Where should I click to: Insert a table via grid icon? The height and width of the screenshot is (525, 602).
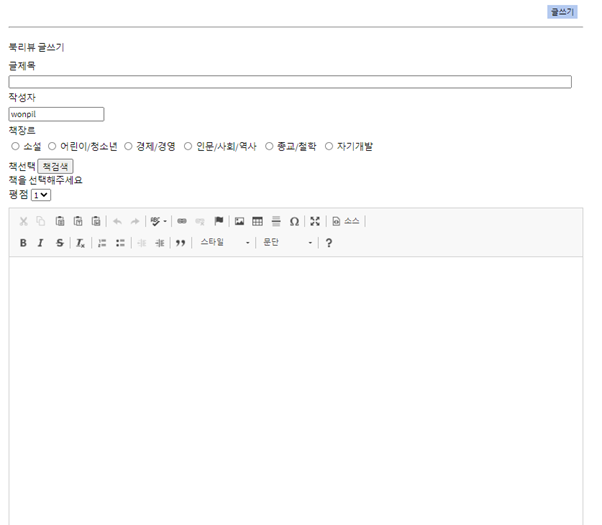[x=257, y=221]
